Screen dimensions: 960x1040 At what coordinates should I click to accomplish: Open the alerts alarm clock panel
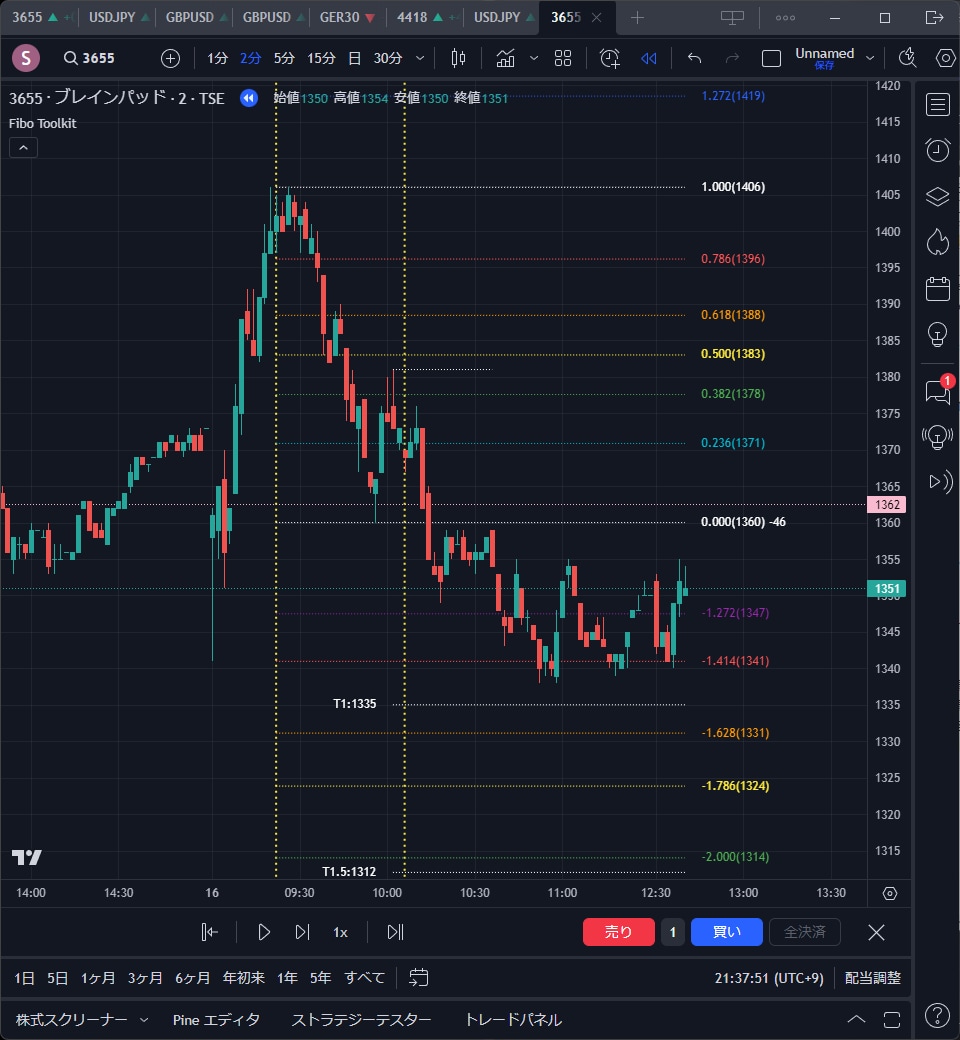tap(937, 151)
